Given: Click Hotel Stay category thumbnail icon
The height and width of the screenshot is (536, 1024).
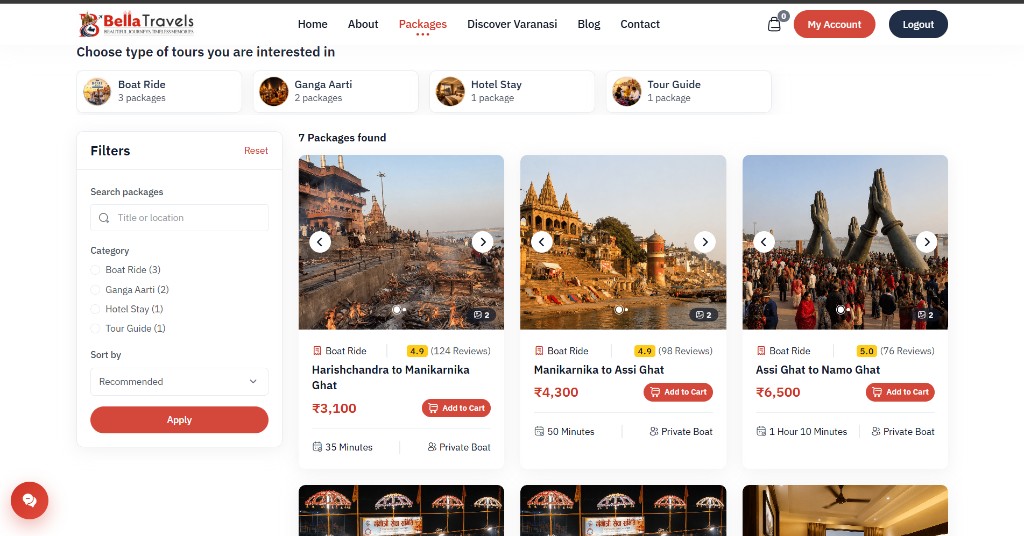Looking at the screenshot, I should (450, 91).
